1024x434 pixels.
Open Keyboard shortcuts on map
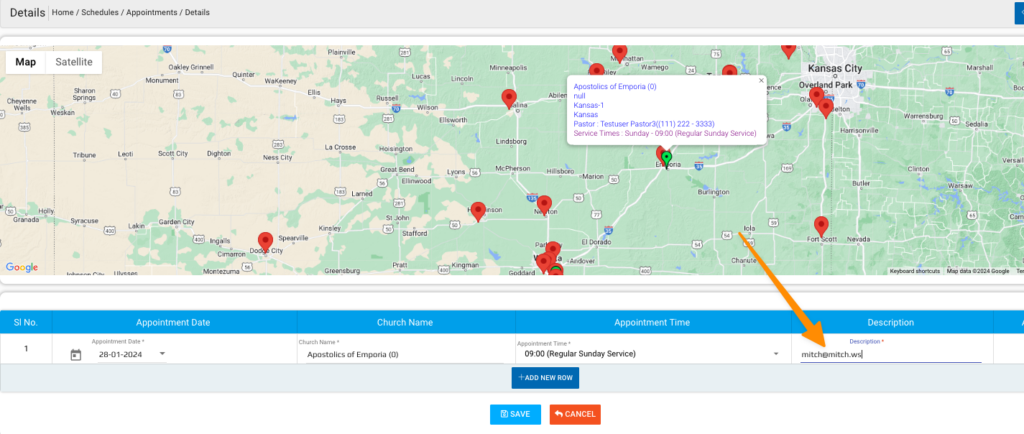tap(914, 271)
